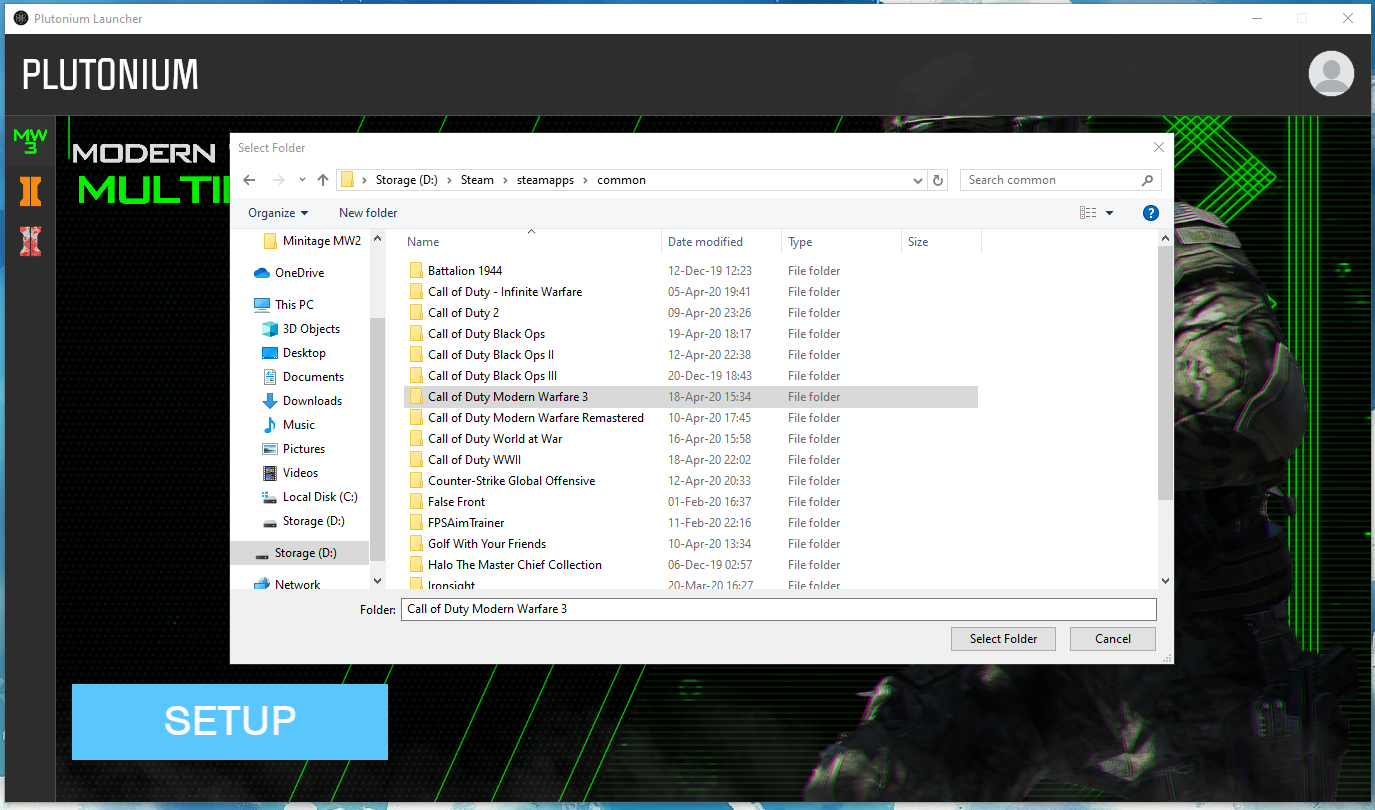
Task: Click Steam in the address breadcrumb
Action: click(477, 180)
